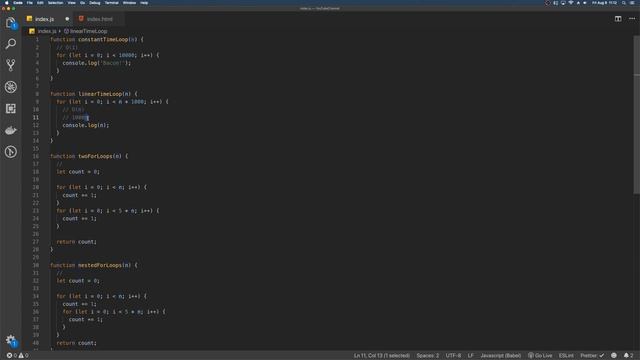This screenshot has height=360, width=640.
Task: Click the Prettier status item
Action: tap(592, 356)
